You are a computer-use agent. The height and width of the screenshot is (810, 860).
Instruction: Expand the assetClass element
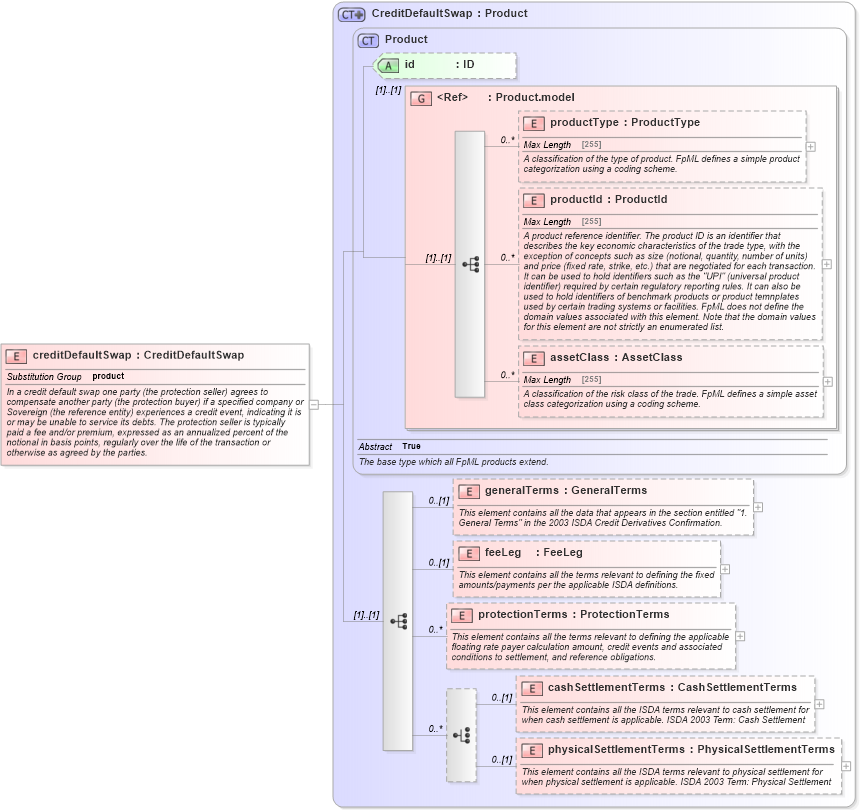point(828,382)
